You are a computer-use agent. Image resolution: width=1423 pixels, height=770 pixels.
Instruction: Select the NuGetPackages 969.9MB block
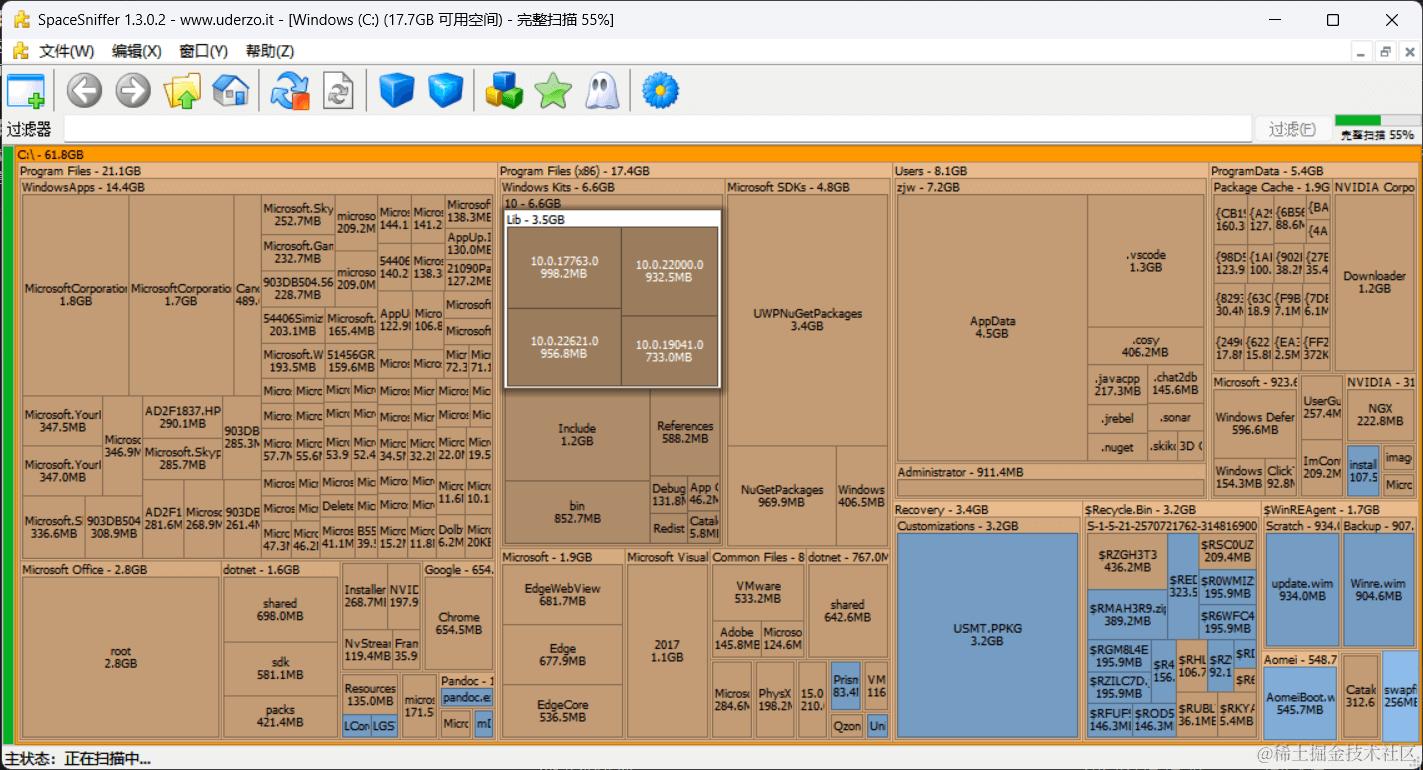pos(782,496)
